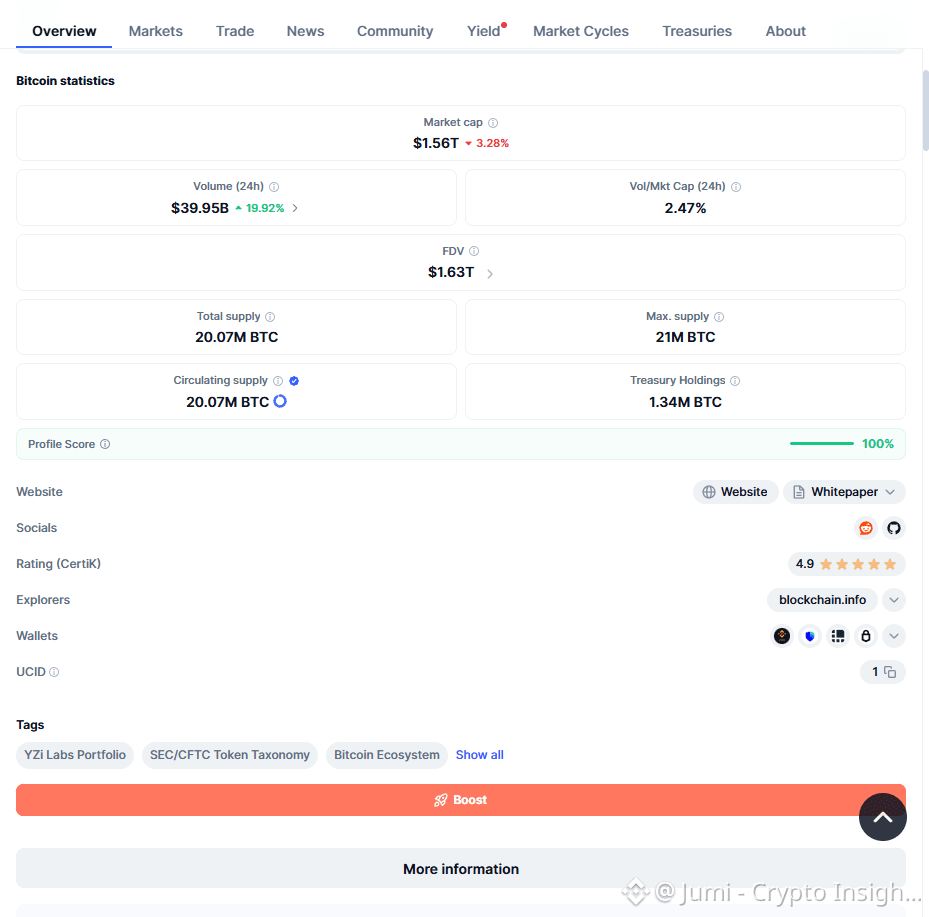The image size is (929, 917).
Task: Click the globe icon in Website button
Action: coord(709,492)
